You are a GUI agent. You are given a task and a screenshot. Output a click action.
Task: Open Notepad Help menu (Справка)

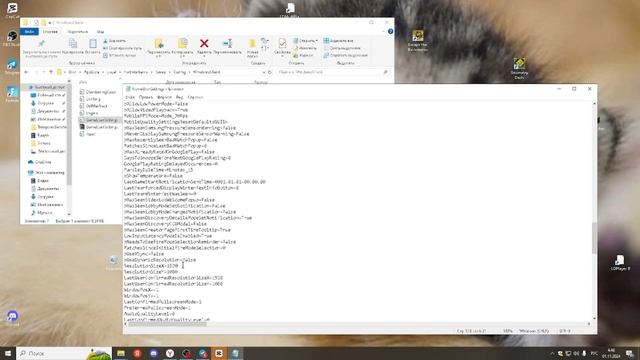point(195,97)
